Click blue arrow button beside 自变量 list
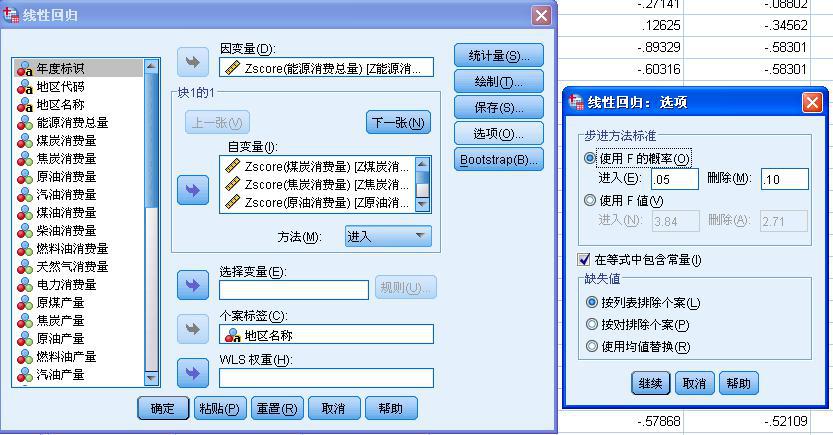 point(193,190)
